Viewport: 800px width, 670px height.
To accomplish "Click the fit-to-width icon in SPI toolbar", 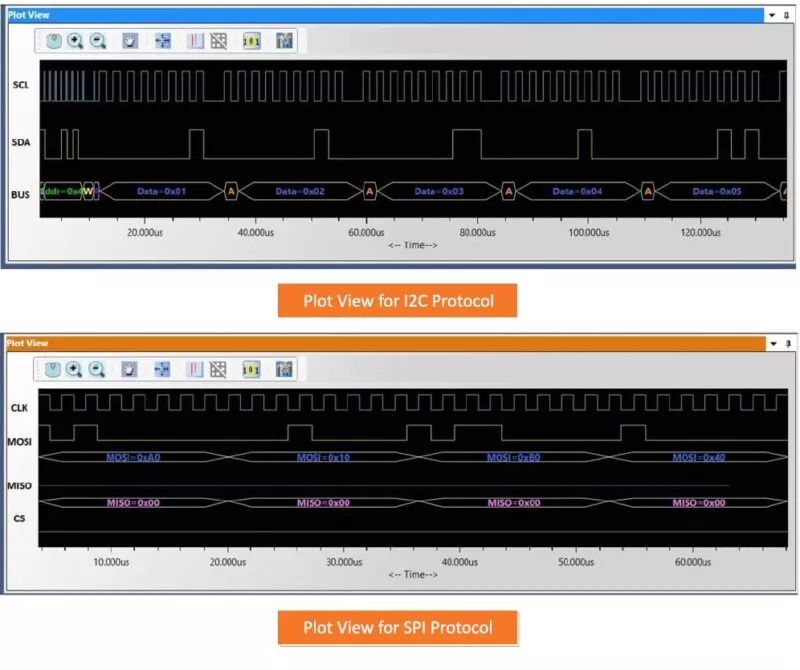I will coord(163,369).
